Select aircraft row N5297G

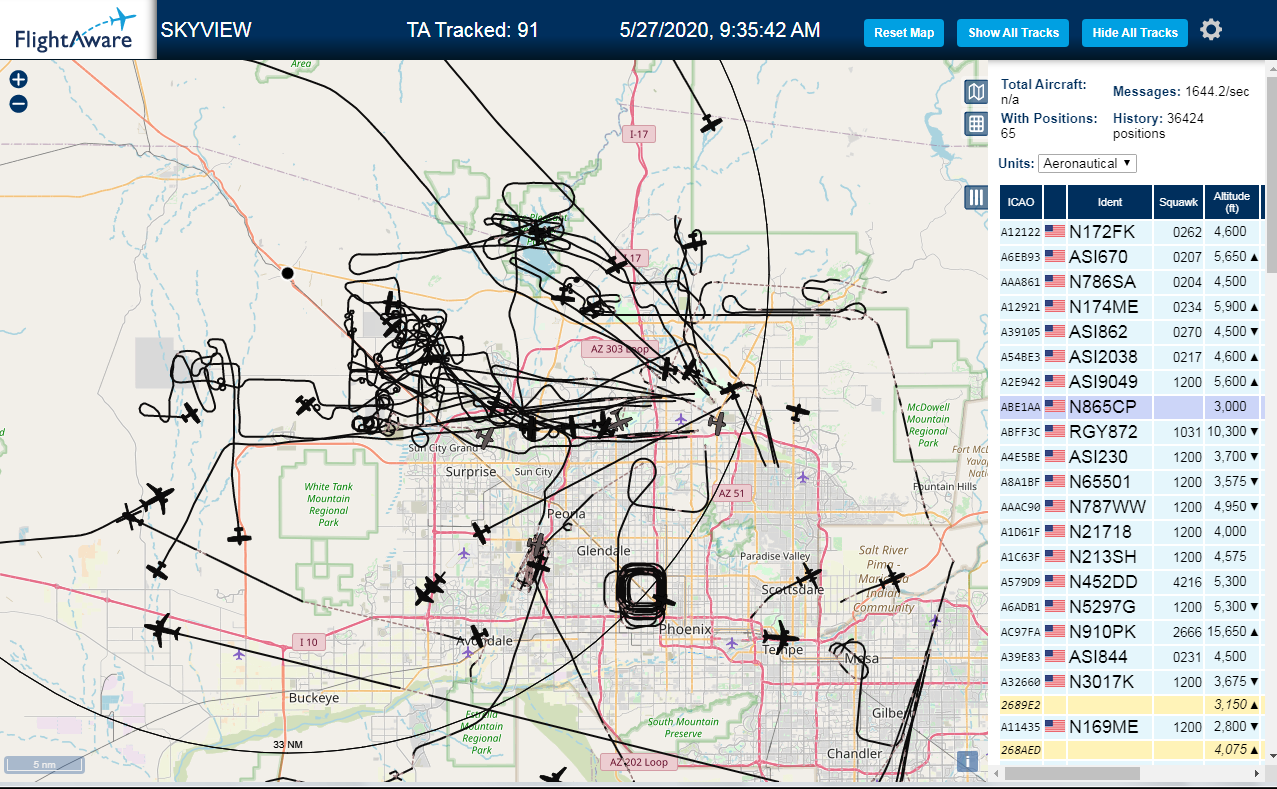tap(1130, 607)
